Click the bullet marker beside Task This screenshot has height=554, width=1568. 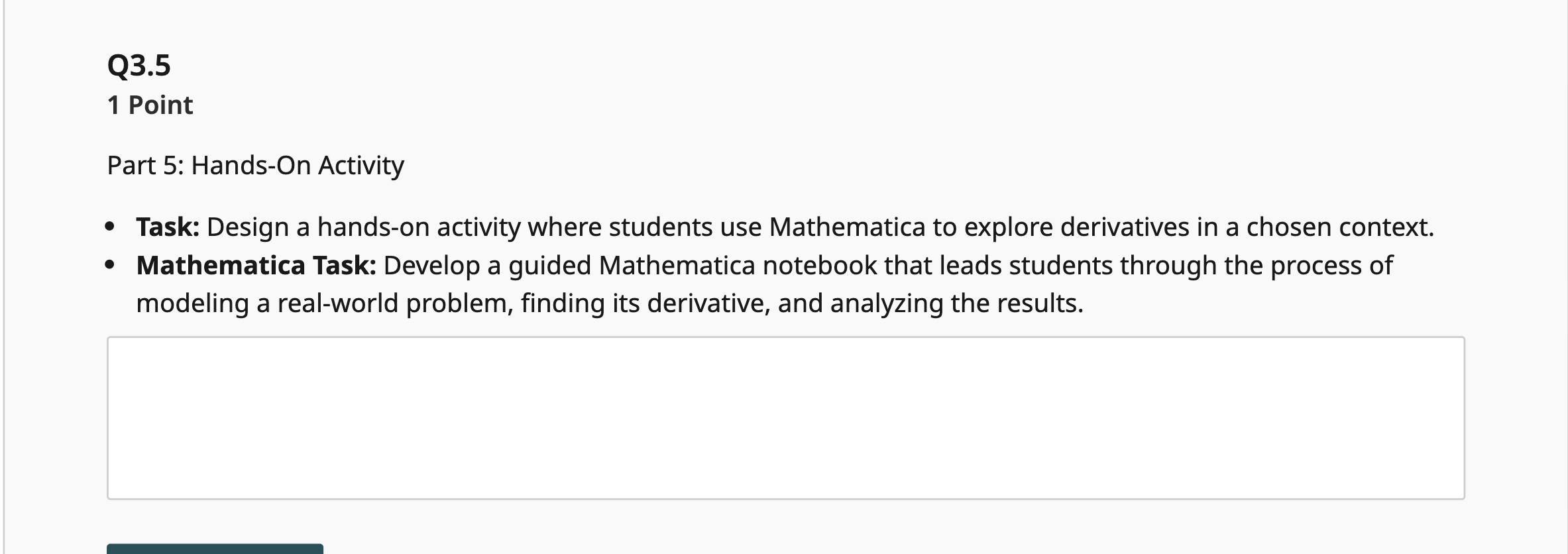(109, 226)
